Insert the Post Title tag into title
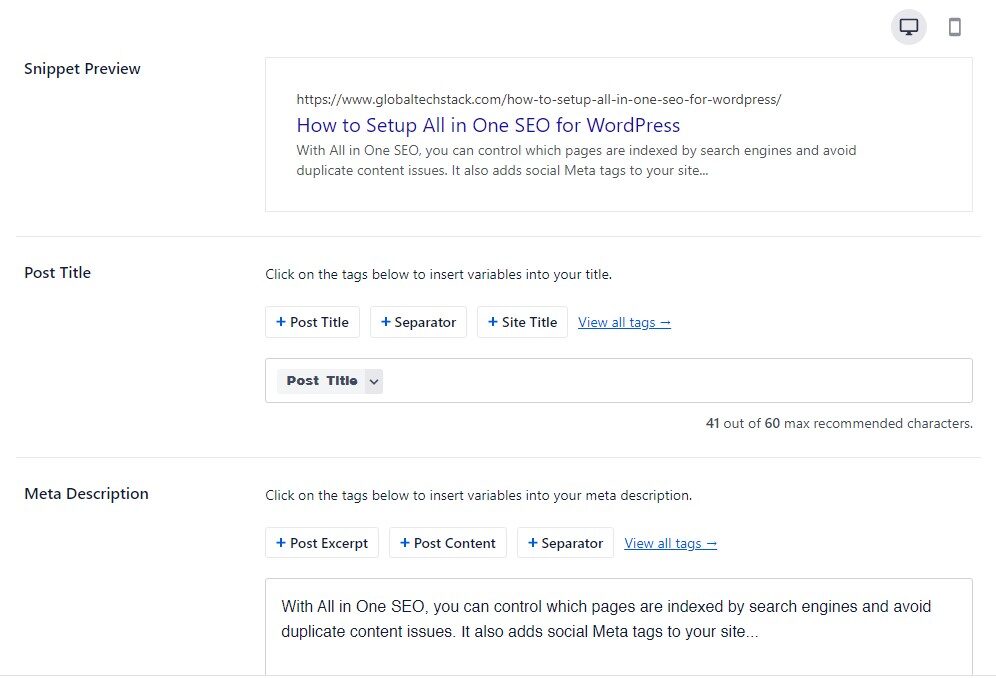 (x=312, y=322)
